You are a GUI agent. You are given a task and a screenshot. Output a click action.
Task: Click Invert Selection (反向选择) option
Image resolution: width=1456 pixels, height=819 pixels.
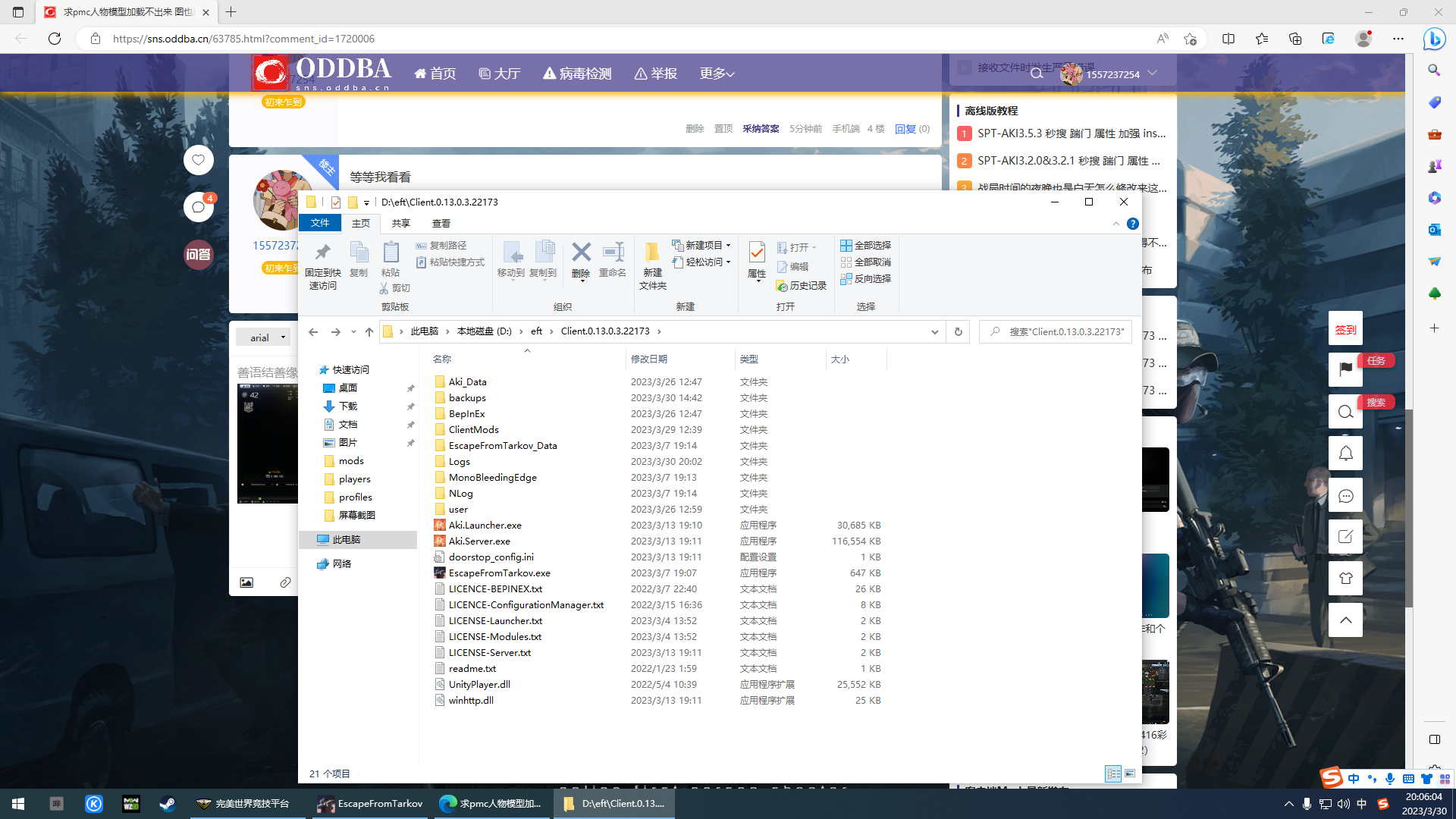(865, 279)
